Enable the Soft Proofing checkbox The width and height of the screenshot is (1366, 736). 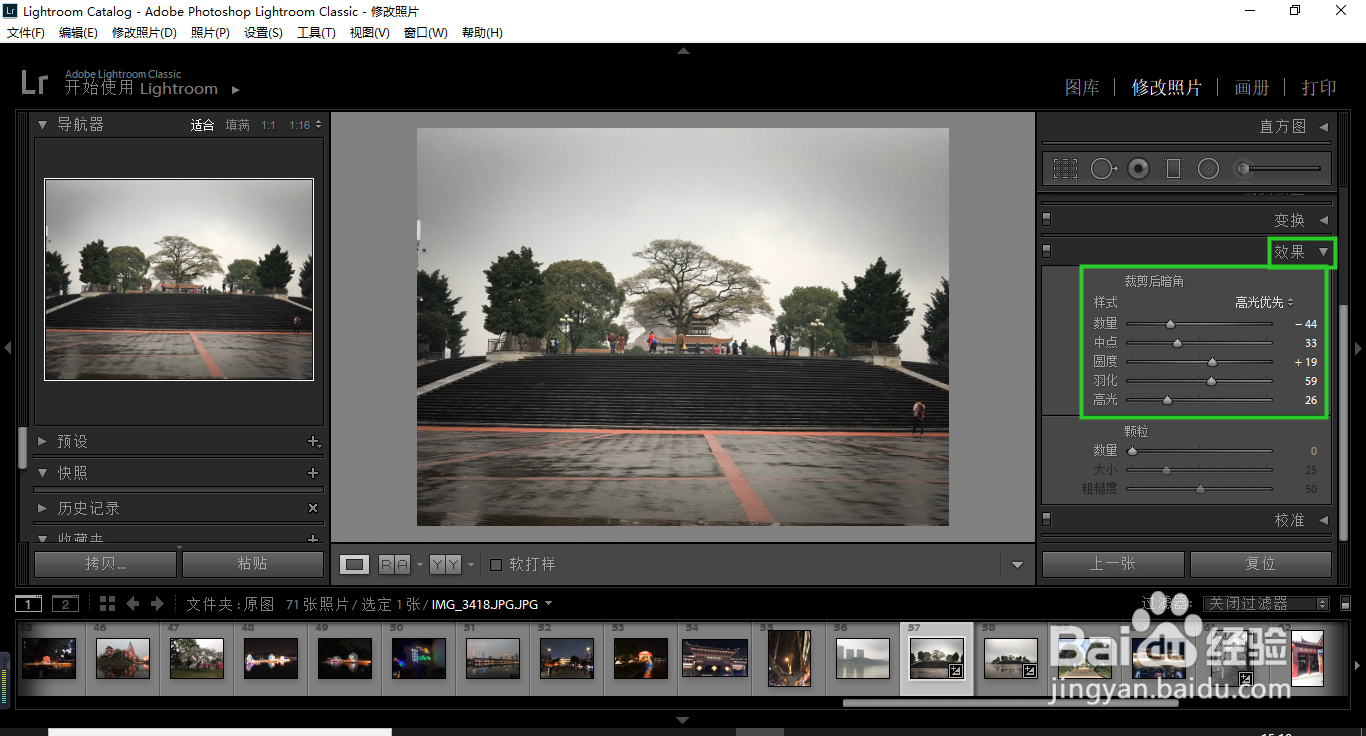pos(496,565)
